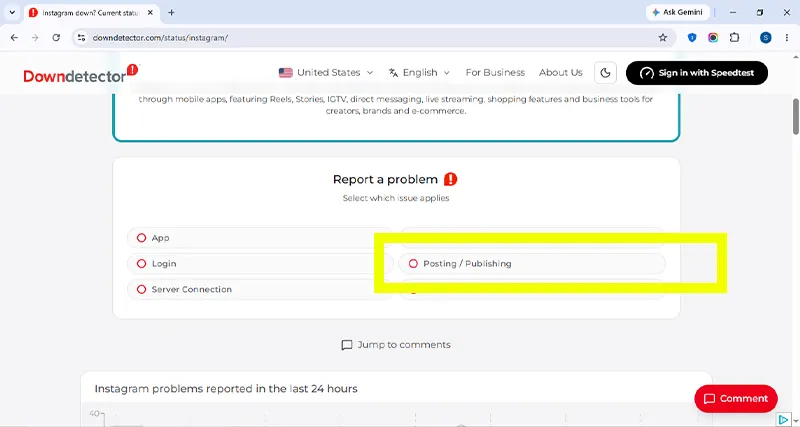This screenshot has height=427, width=800.
Task: Open the For Business link
Action: (x=495, y=72)
